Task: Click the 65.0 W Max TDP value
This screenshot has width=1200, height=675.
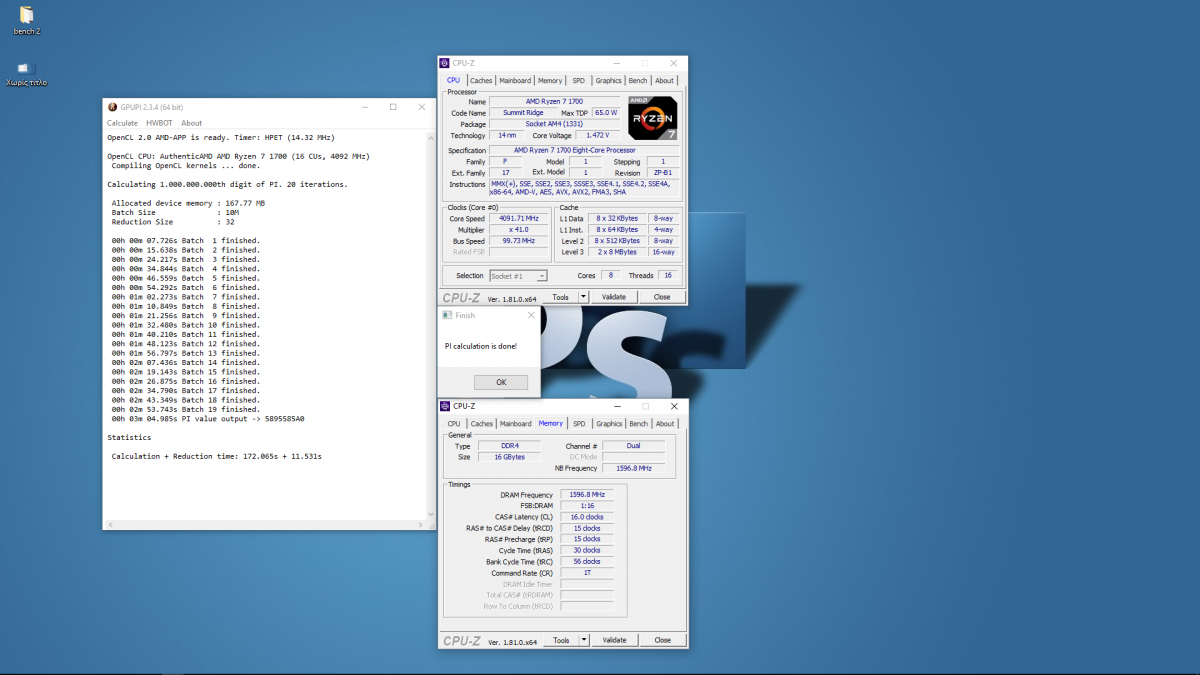Action: point(606,113)
